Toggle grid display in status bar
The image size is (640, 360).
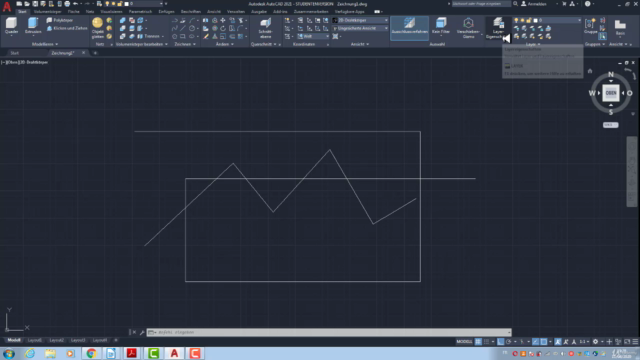(478, 342)
